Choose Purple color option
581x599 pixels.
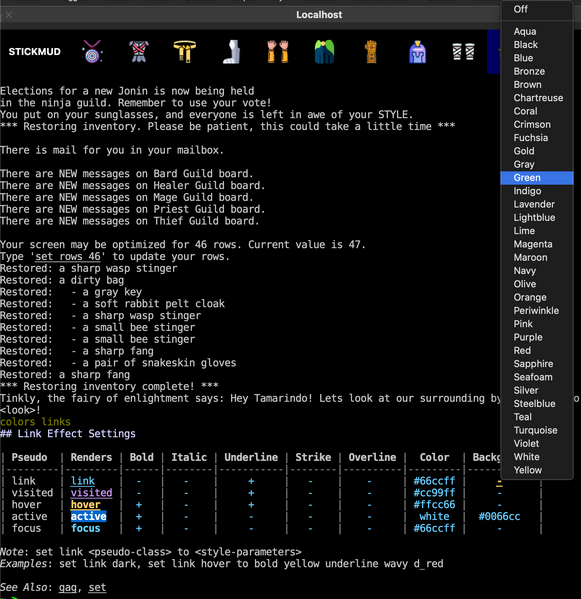tap(537, 337)
